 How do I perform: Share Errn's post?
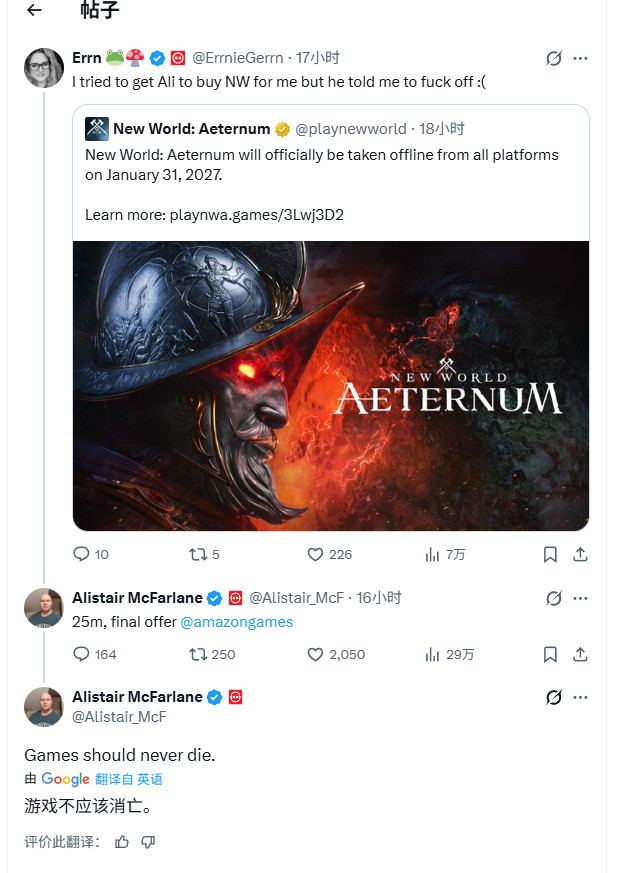click(x=581, y=554)
